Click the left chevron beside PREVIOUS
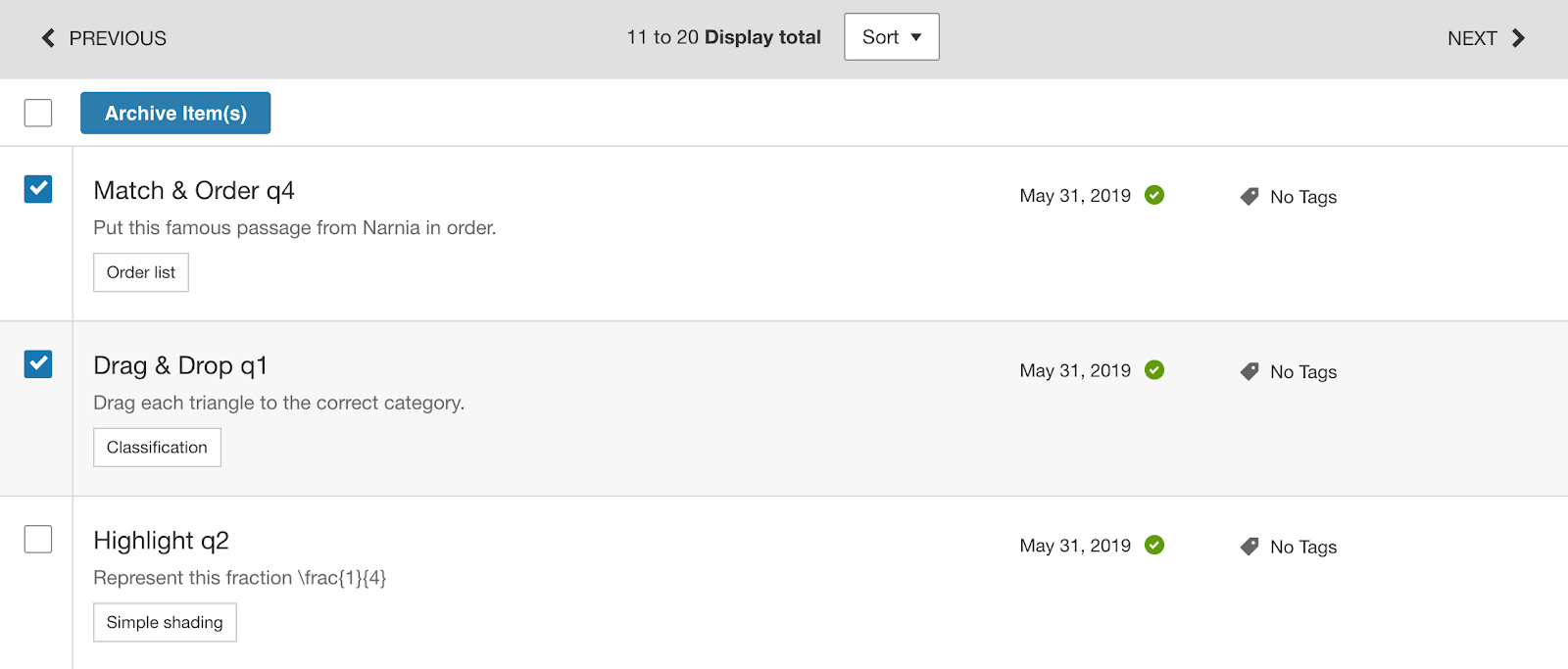 click(48, 38)
